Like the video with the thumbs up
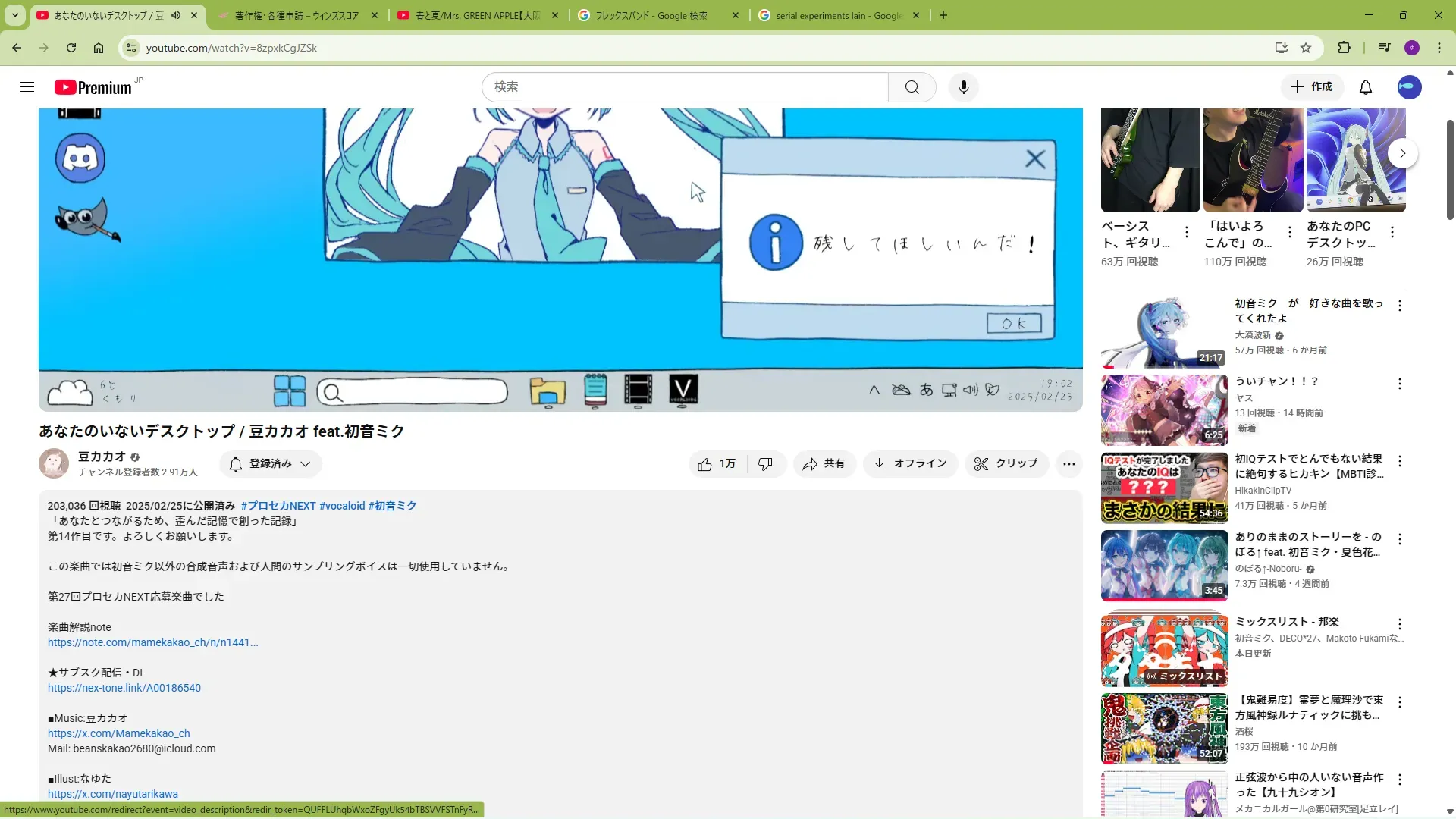 (717, 464)
